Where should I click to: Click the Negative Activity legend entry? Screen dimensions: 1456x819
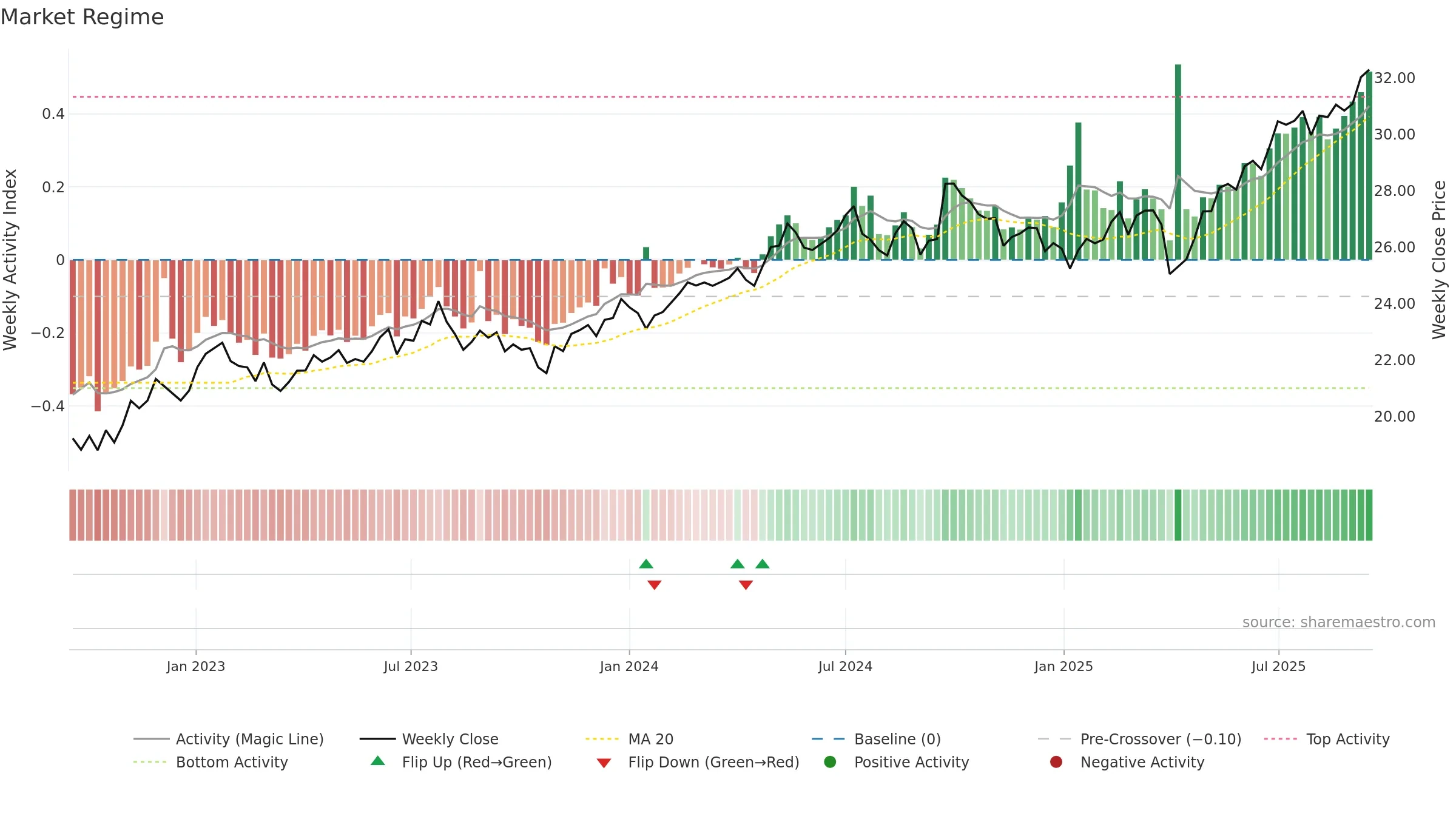(x=1127, y=762)
